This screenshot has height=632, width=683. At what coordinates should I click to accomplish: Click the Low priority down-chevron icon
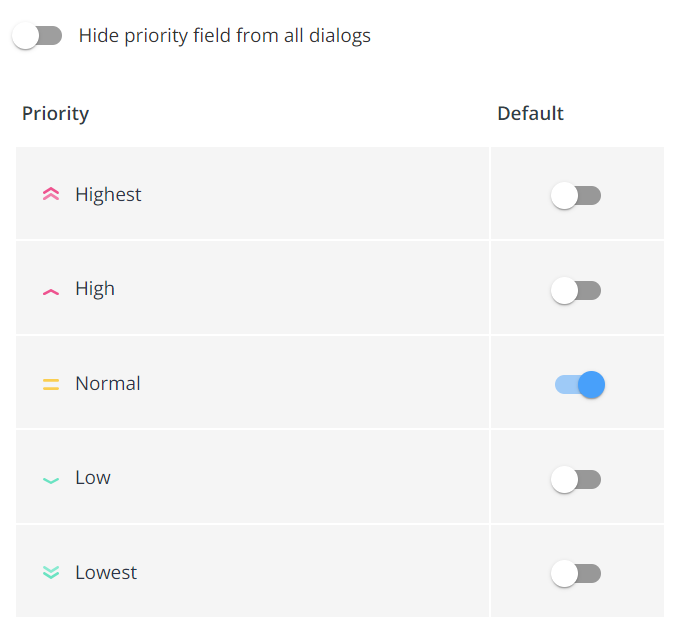(x=51, y=480)
